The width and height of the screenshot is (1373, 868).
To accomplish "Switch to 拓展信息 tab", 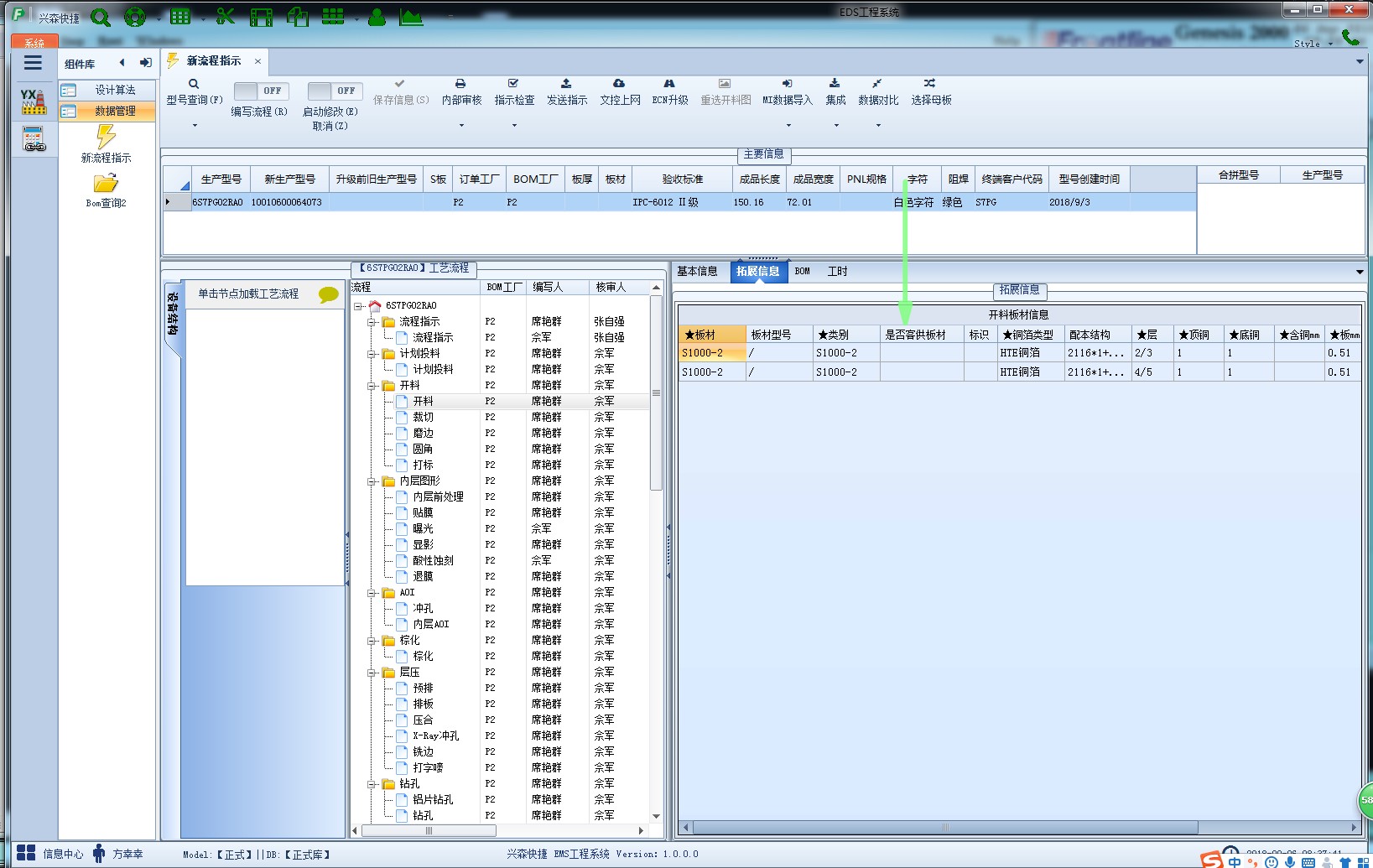I will [758, 272].
